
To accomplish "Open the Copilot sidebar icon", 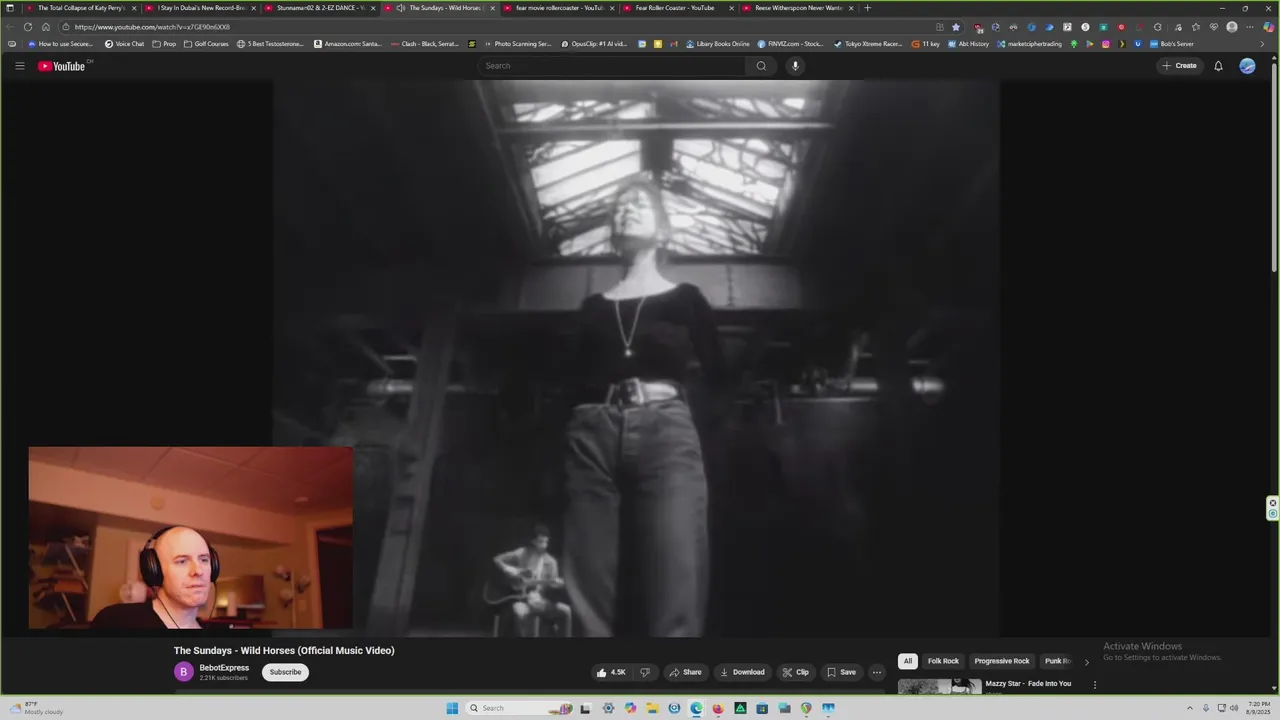I will (x=1269, y=27).
